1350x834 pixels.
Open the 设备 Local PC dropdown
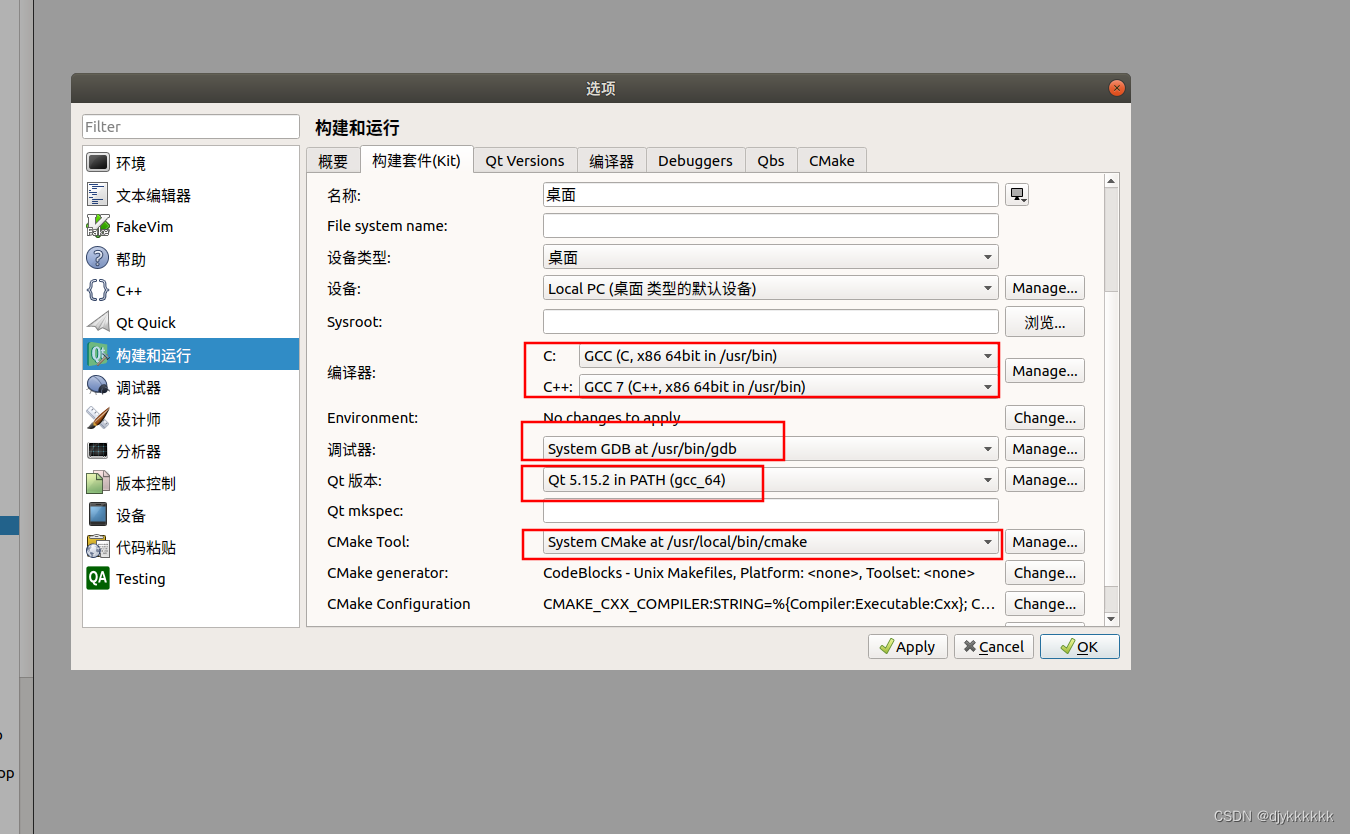point(771,288)
